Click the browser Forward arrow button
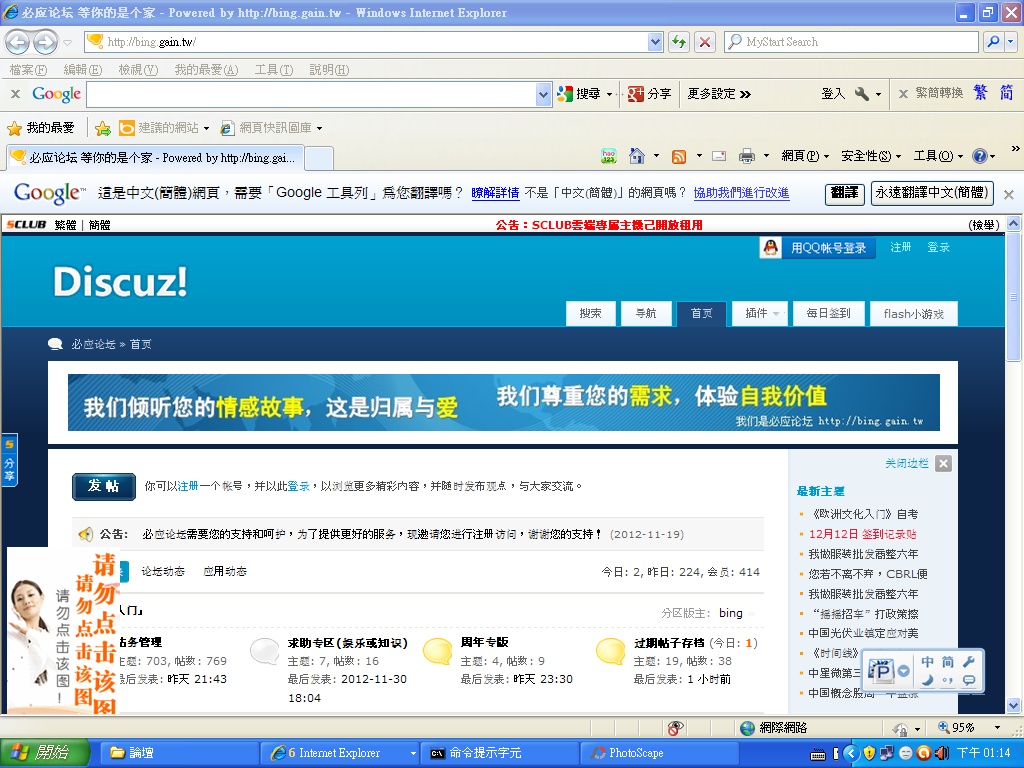The width and height of the screenshot is (1024, 768). 44,42
